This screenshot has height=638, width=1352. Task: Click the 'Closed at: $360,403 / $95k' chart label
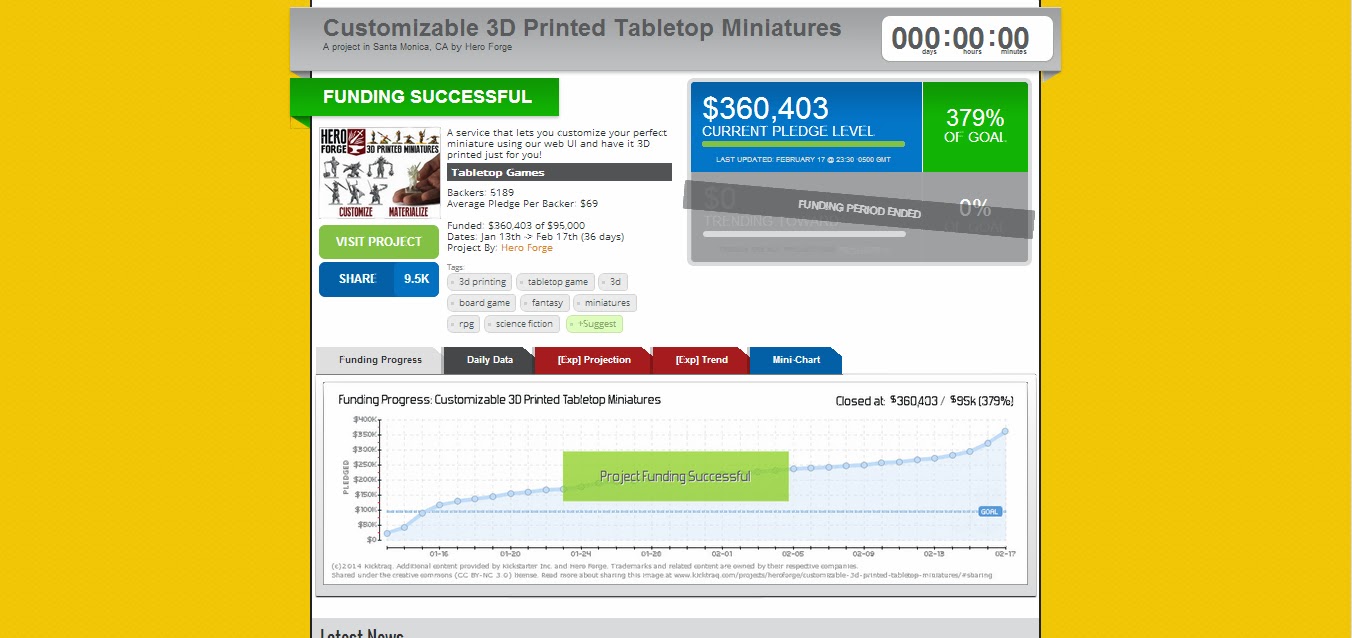coord(925,401)
